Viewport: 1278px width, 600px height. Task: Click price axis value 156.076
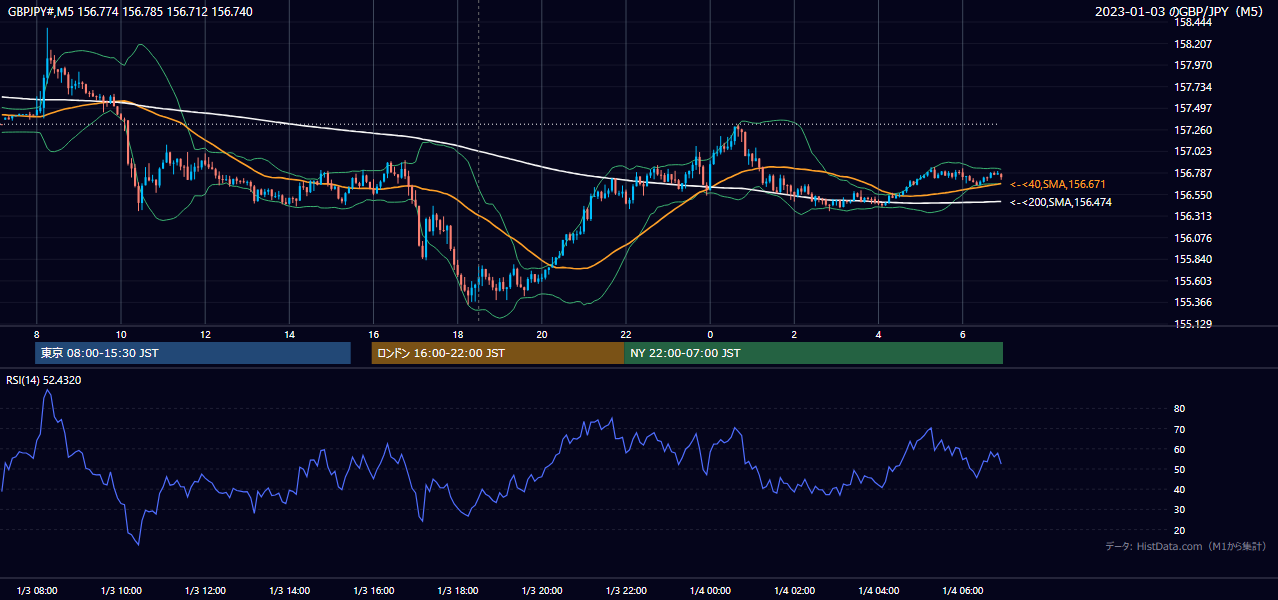pos(1193,238)
